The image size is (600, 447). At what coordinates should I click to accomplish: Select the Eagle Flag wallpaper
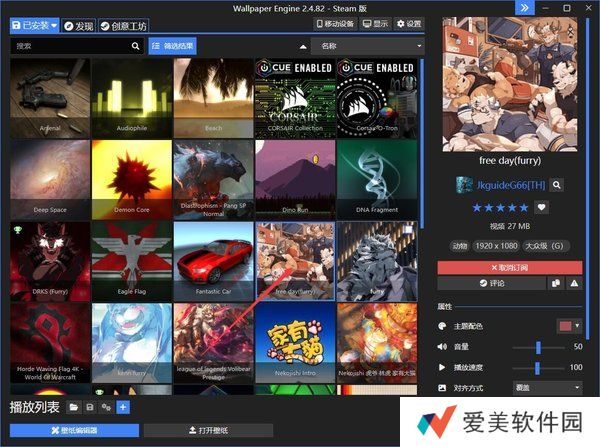pyautogui.click(x=132, y=261)
